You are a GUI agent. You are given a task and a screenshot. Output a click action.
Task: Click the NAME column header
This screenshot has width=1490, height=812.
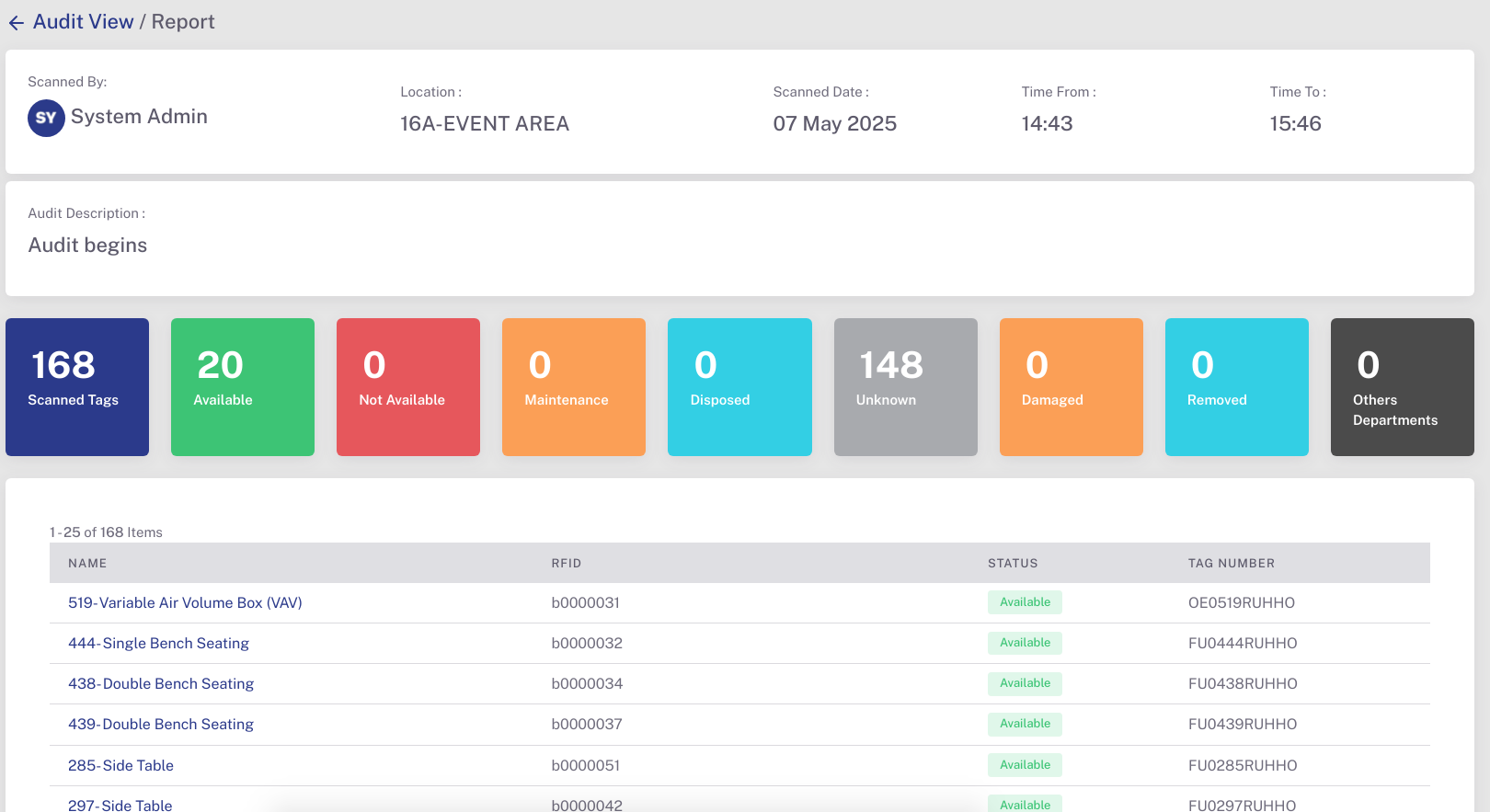(x=87, y=564)
